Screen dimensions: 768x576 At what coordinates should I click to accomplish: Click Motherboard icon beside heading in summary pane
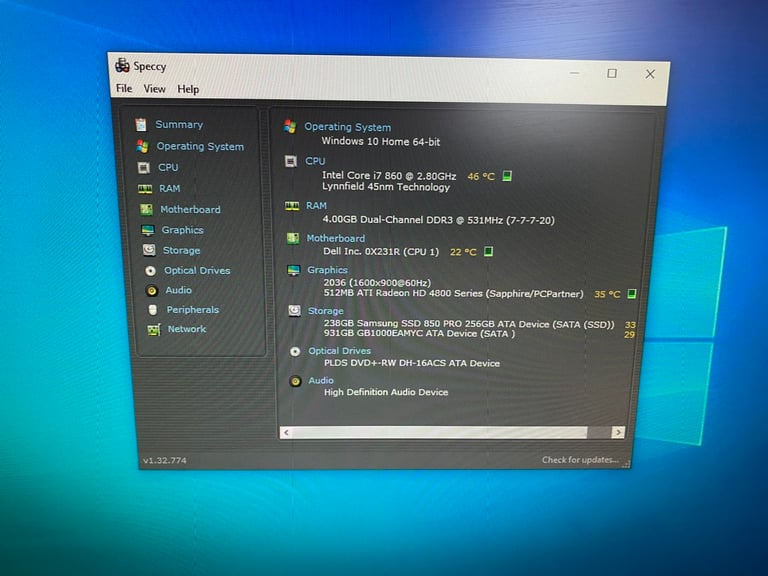click(x=293, y=239)
